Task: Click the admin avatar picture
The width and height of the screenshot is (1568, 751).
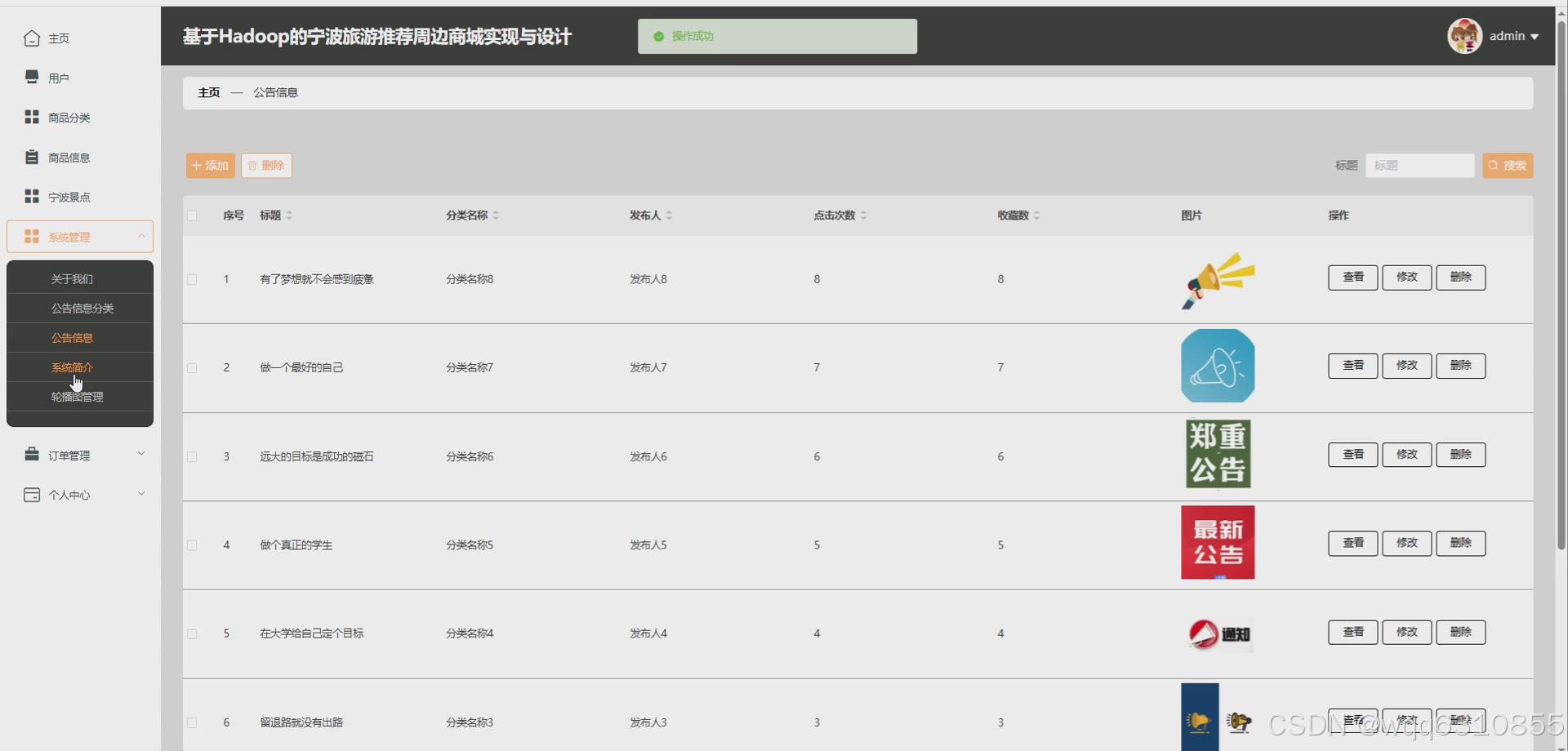Action: coord(1464,36)
